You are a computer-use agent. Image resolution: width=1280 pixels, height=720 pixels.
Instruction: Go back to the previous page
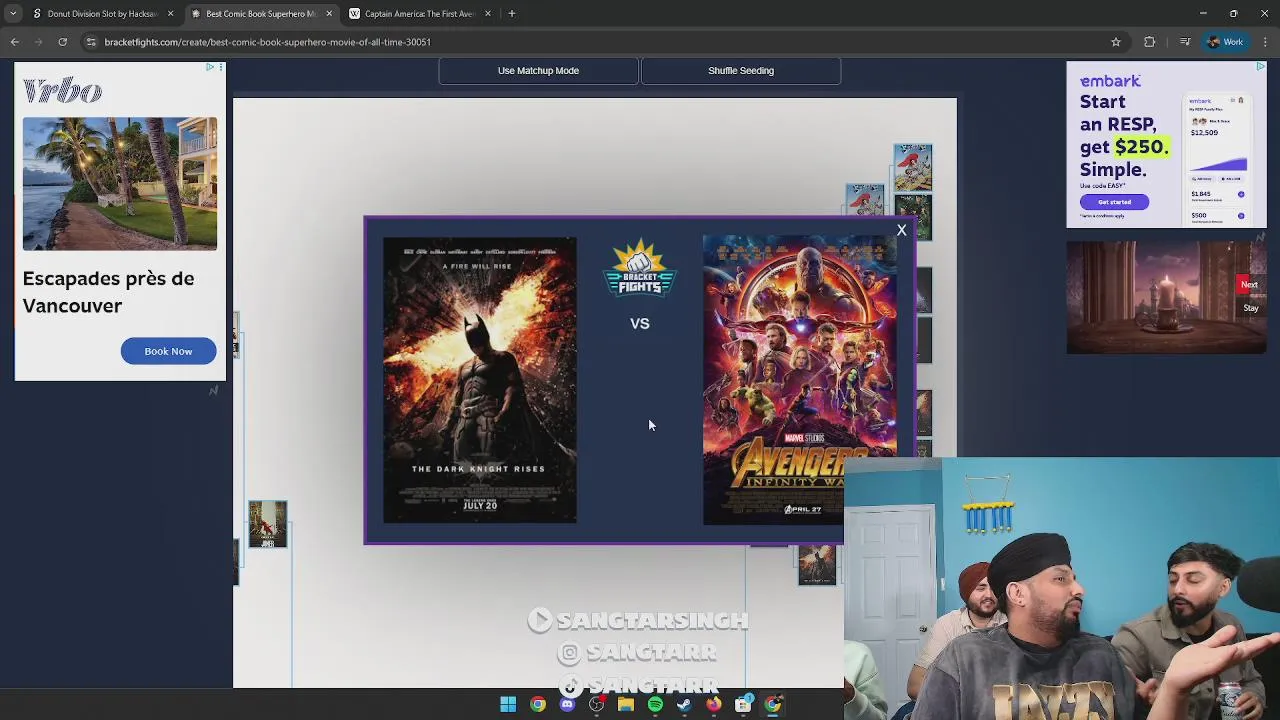(x=14, y=42)
